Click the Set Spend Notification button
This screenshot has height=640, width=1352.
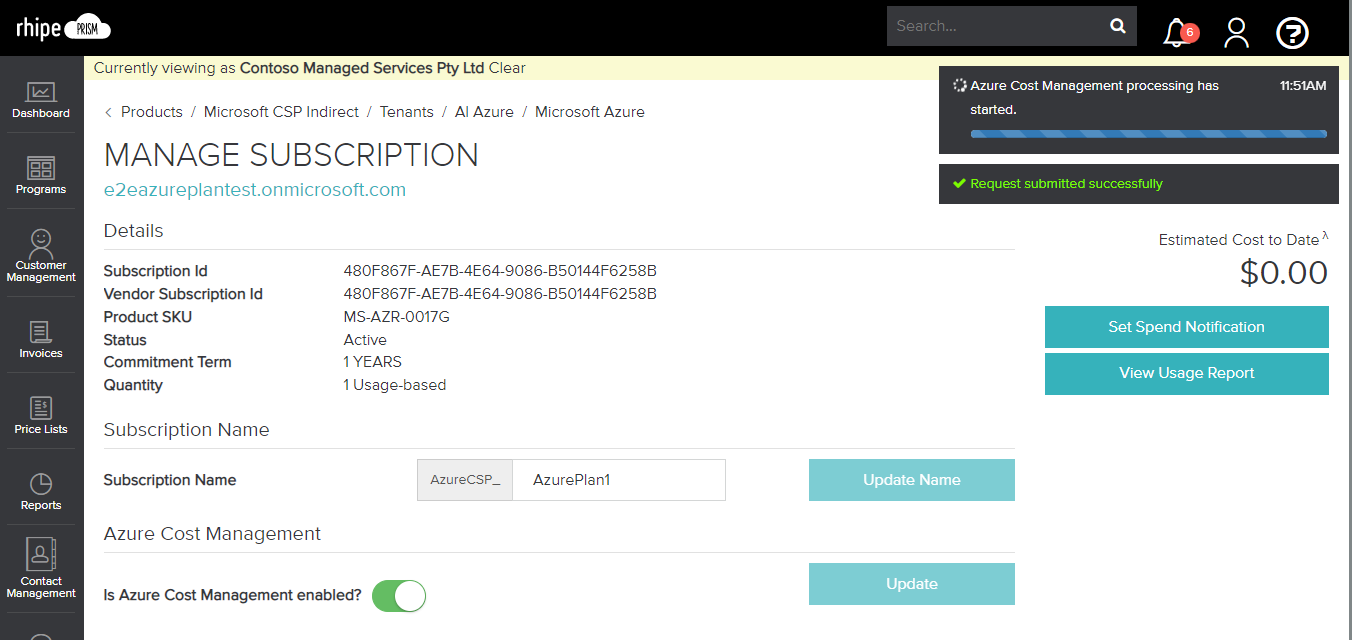tap(1186, 326)
